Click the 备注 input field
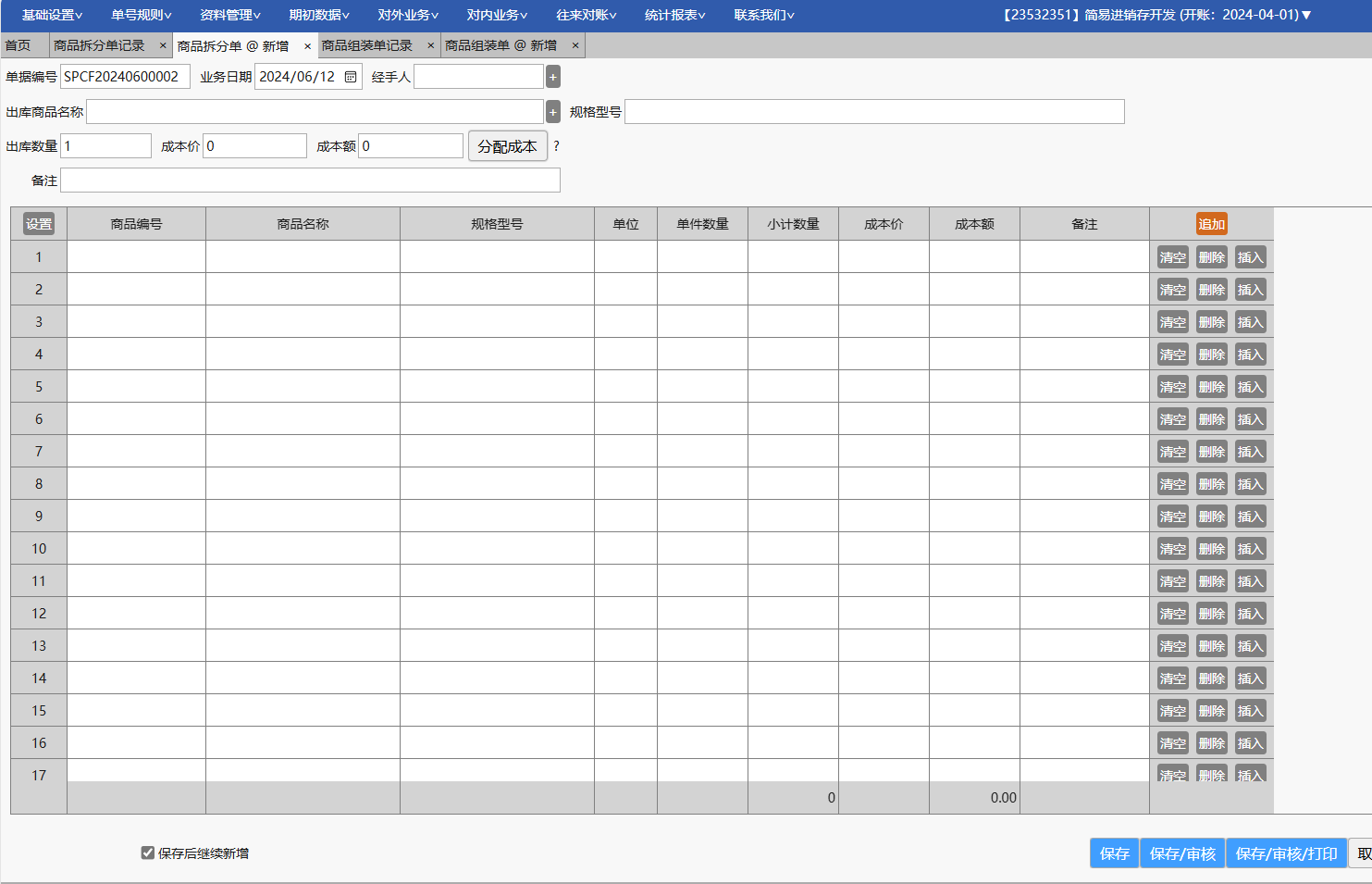 310,181
